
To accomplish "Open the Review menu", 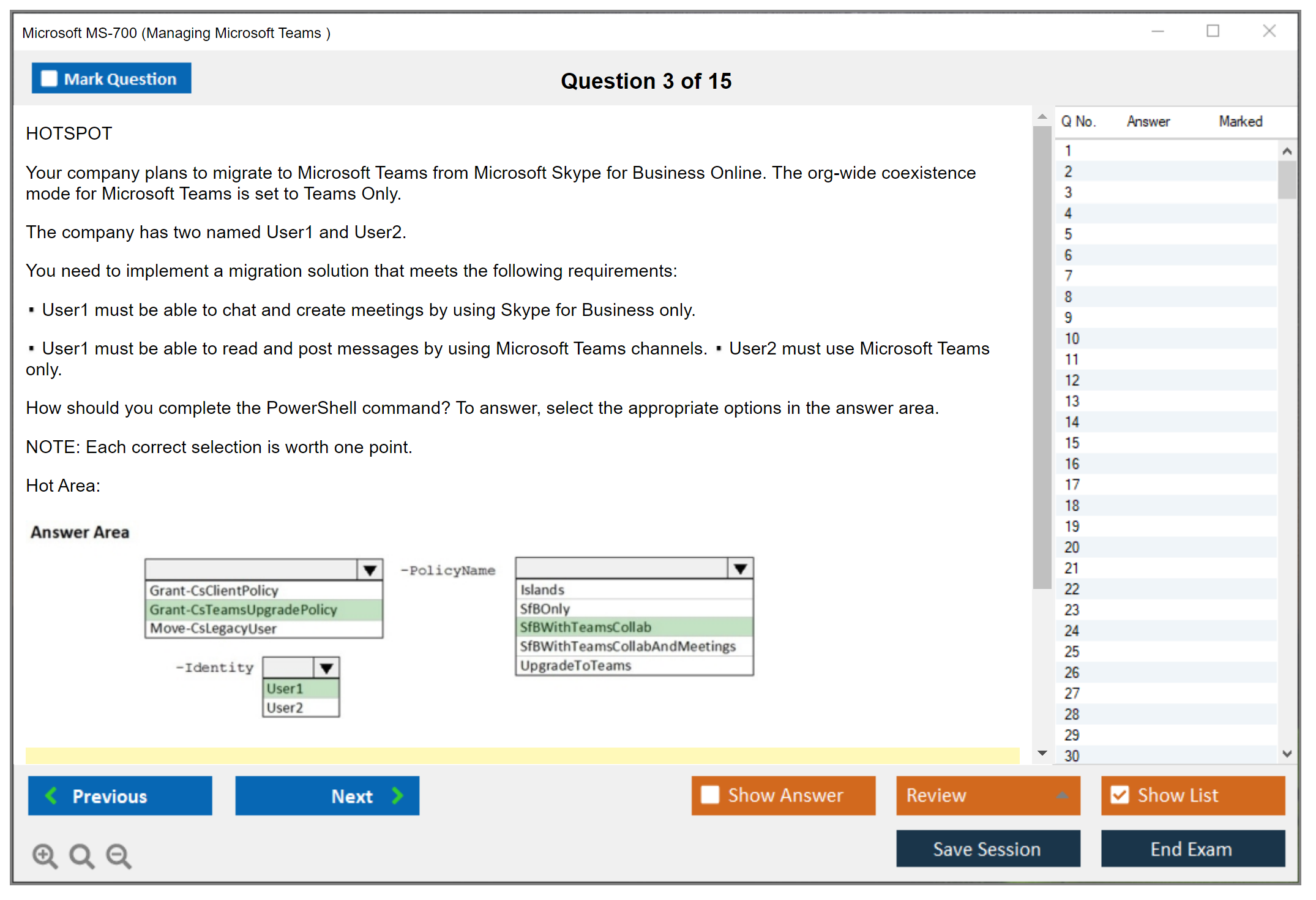I will (987, 795).
